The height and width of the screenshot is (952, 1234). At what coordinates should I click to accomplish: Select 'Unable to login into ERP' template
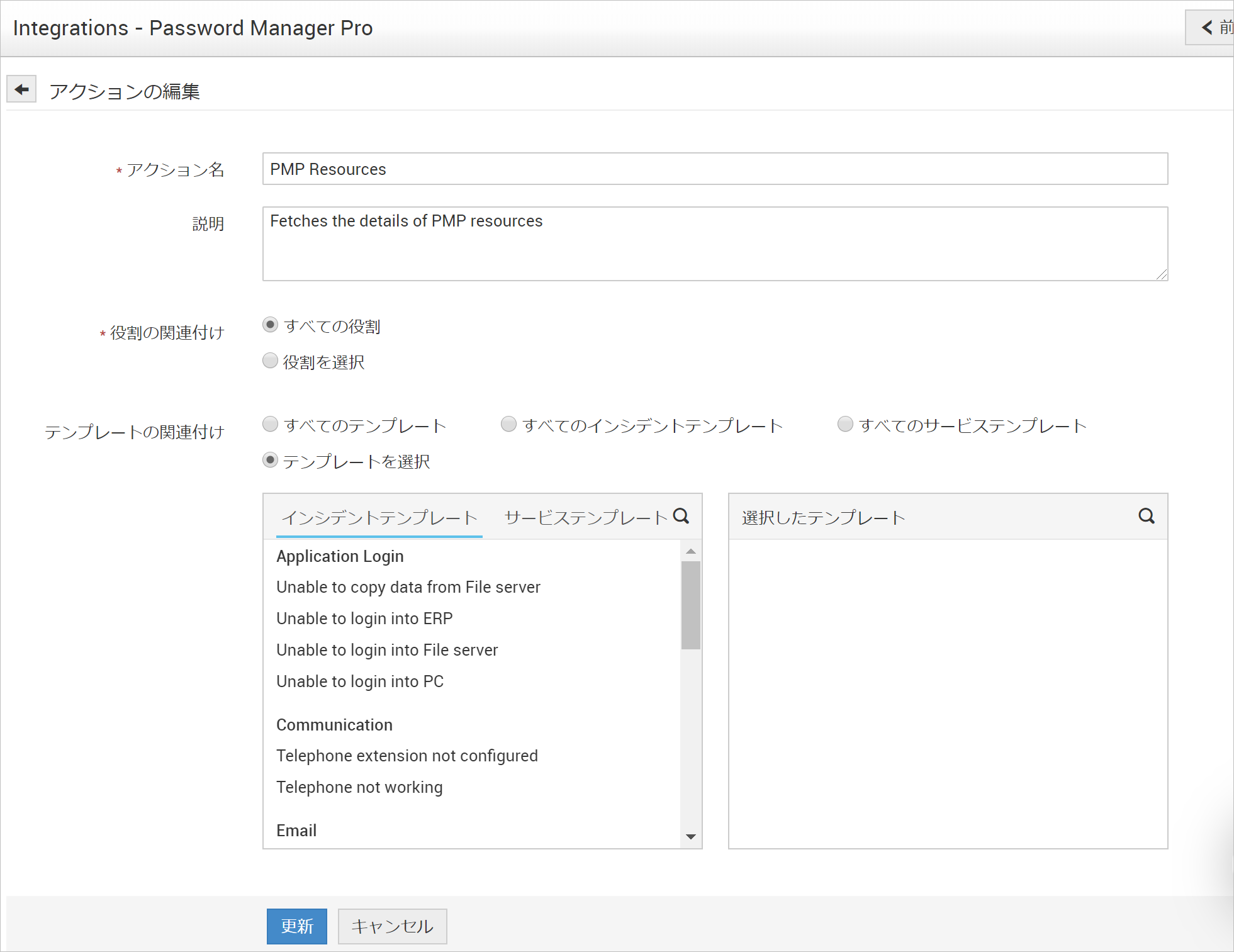(364, 619)
